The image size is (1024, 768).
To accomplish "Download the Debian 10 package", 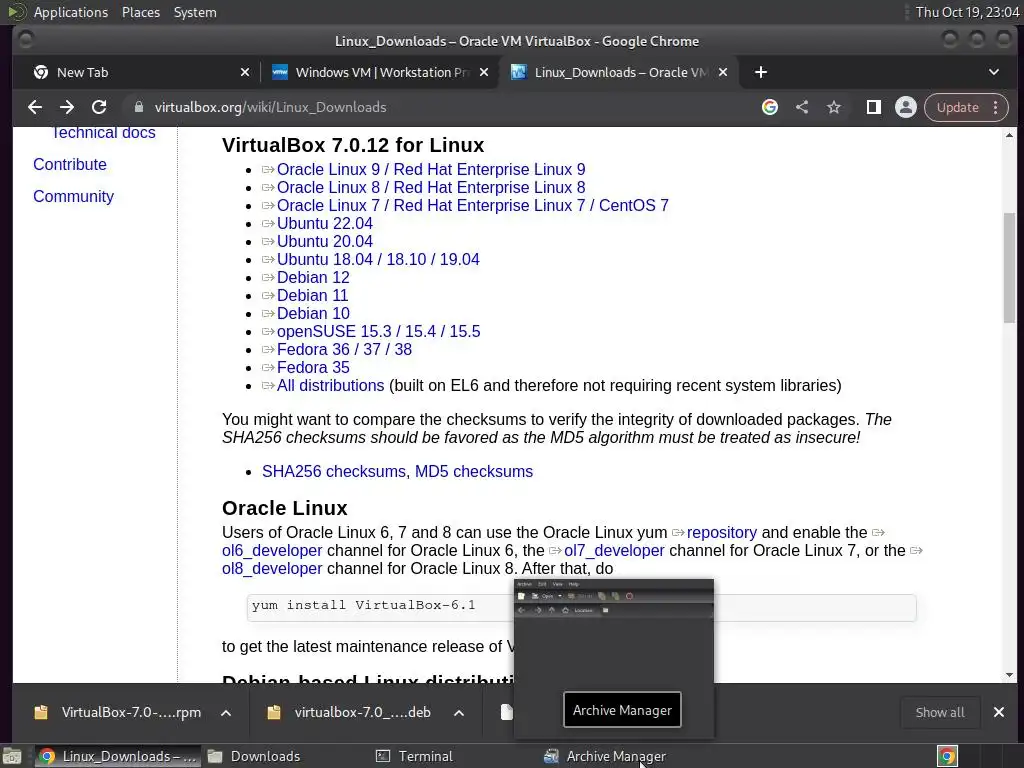I will 313,313.
